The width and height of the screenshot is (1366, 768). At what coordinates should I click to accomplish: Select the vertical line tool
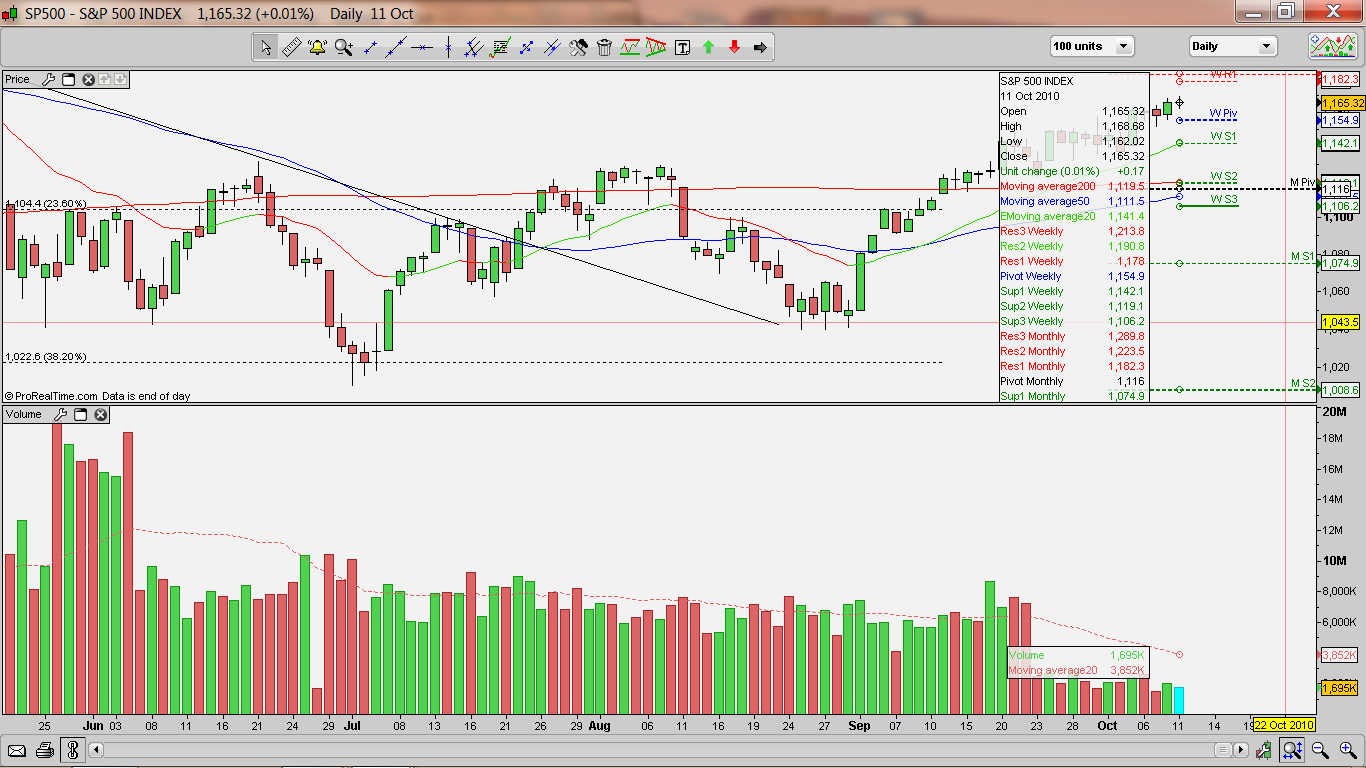click(x=448, y=47)
